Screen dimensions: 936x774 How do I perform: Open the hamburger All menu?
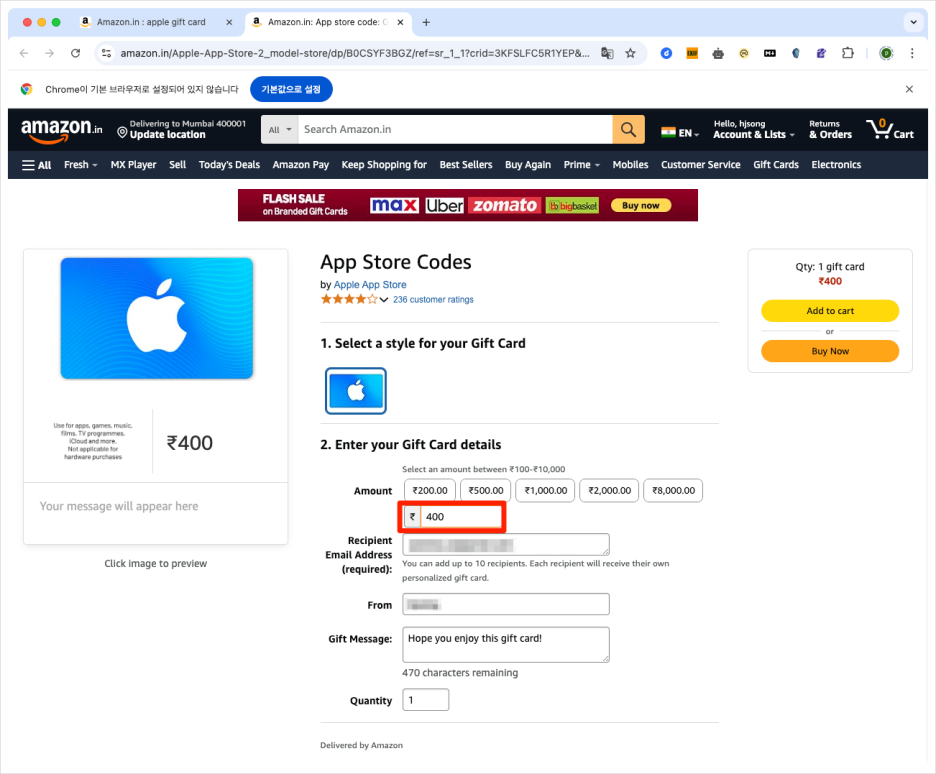36,165
